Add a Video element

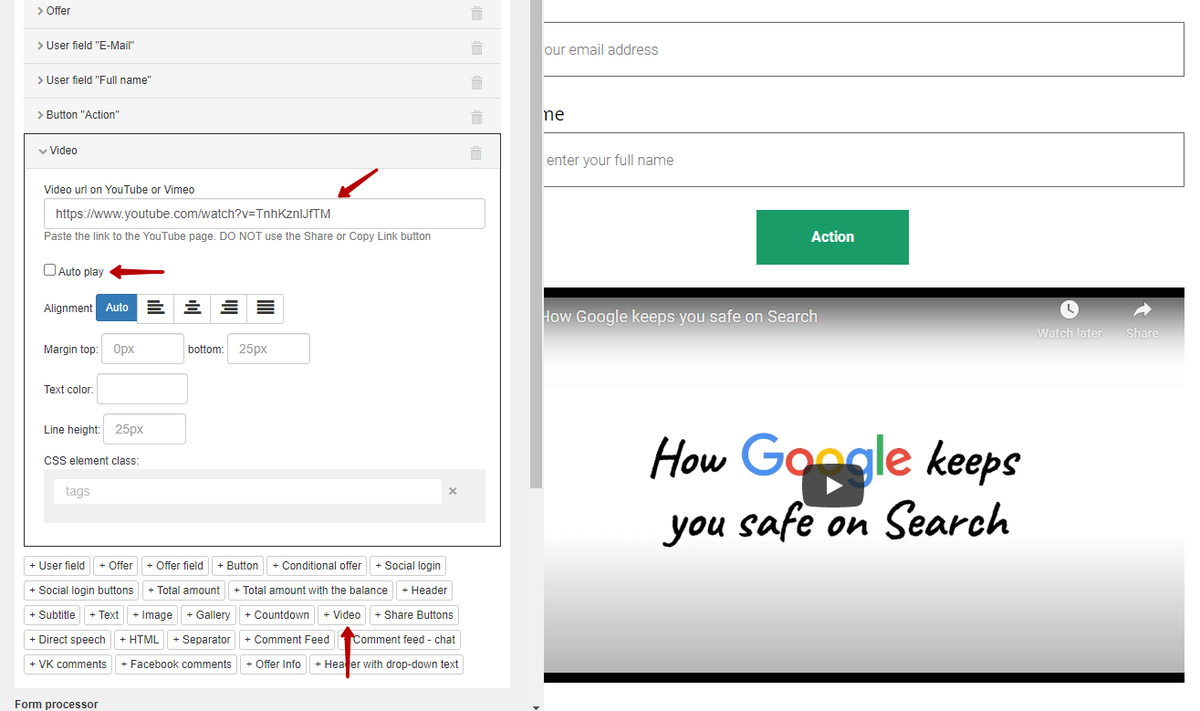342,615
